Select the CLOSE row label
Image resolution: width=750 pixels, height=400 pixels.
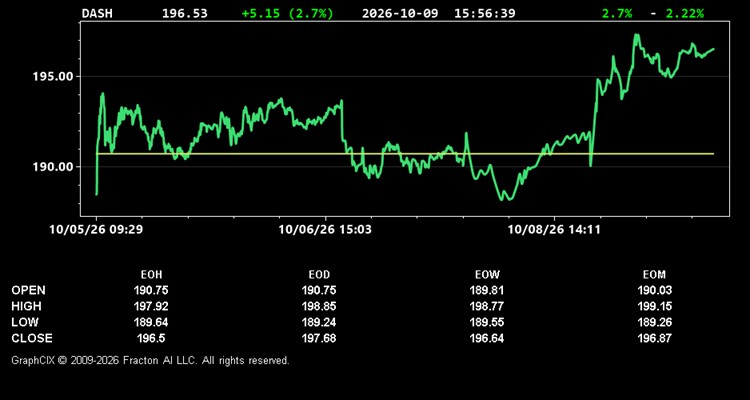coord(32,338)
